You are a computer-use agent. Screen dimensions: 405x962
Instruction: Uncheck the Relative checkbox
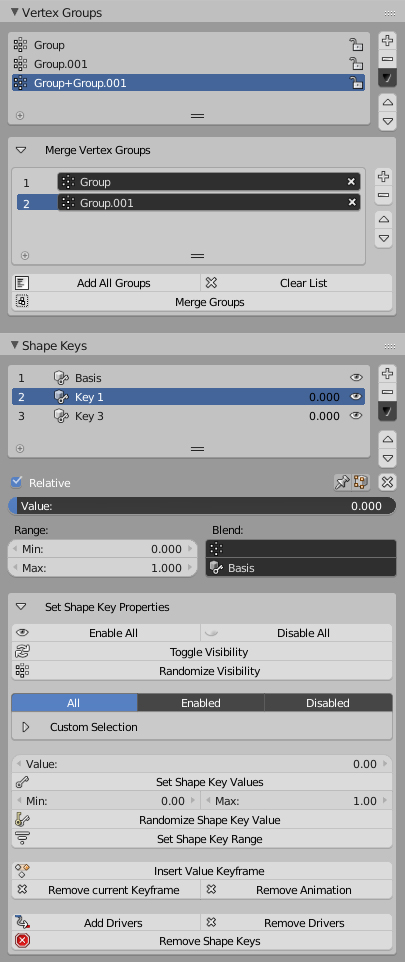click(x=17, y=482)
